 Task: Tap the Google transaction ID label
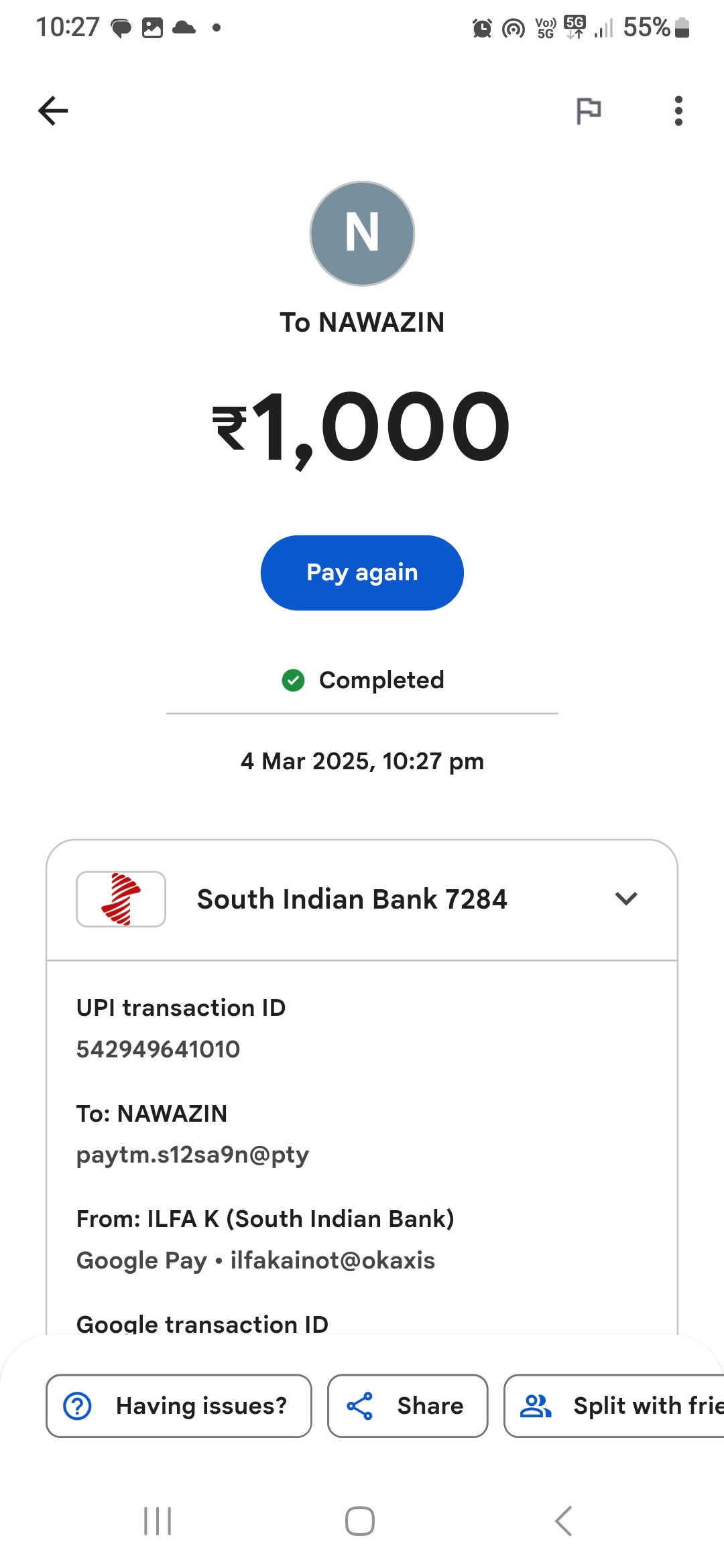(x=202, y=1323)
